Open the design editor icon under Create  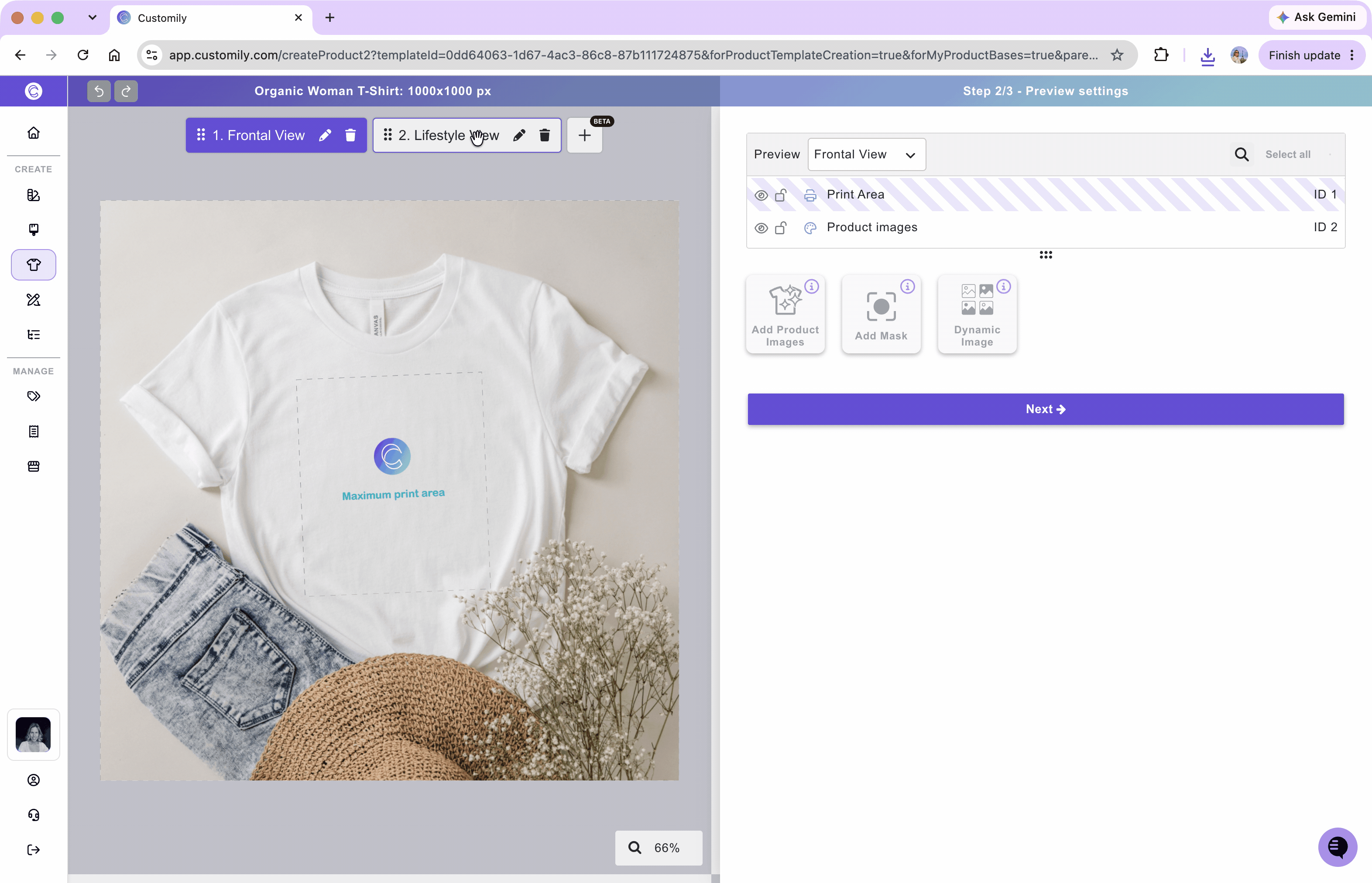coord(34,195)
